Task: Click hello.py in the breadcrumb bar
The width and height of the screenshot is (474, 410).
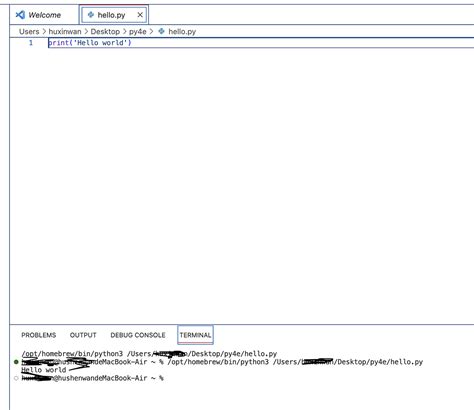Action: [182, 32]
